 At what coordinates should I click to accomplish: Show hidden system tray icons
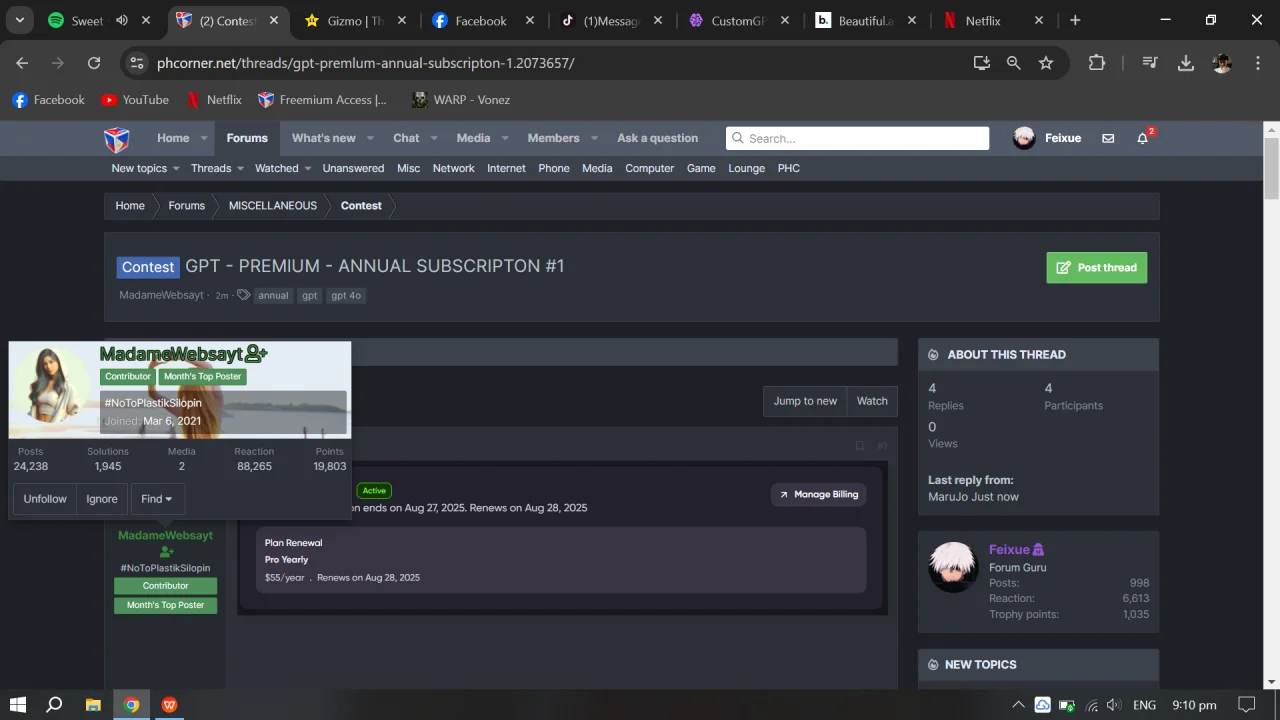[1018, 704]
